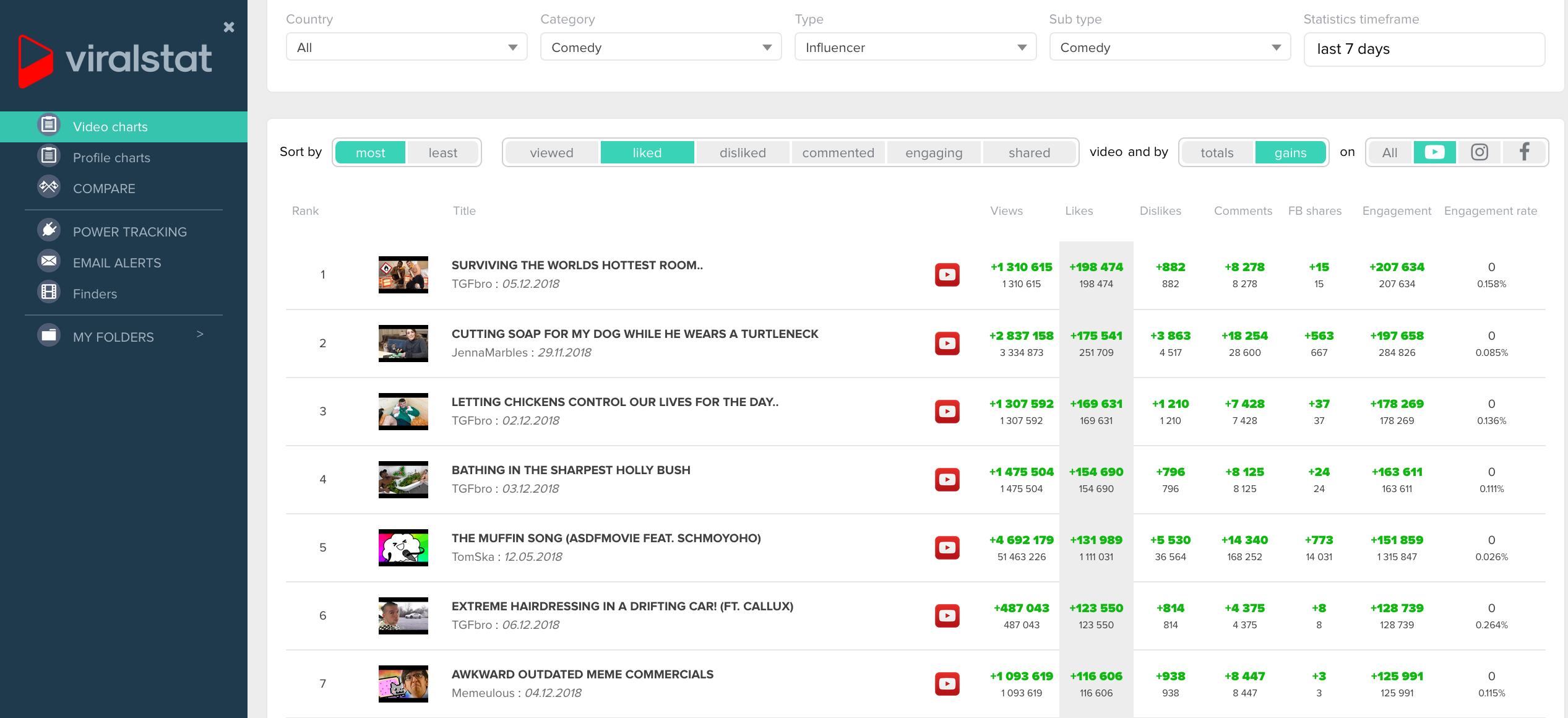
Task: Open YouTube icon for Letting Chickens video
Action: [x=947, y=411]
